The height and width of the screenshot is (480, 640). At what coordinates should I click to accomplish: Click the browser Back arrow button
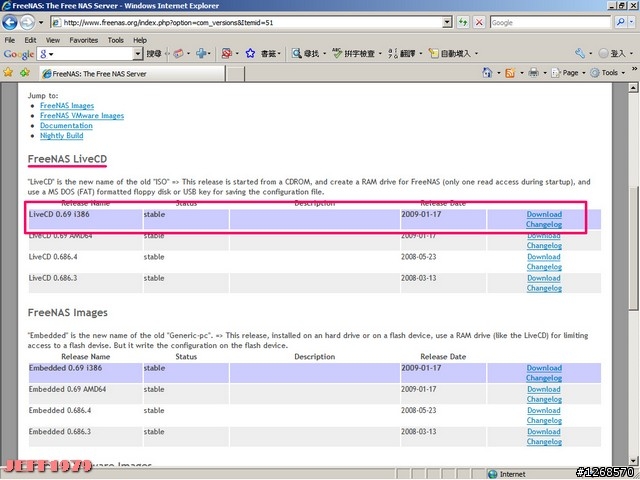(10, 22)
